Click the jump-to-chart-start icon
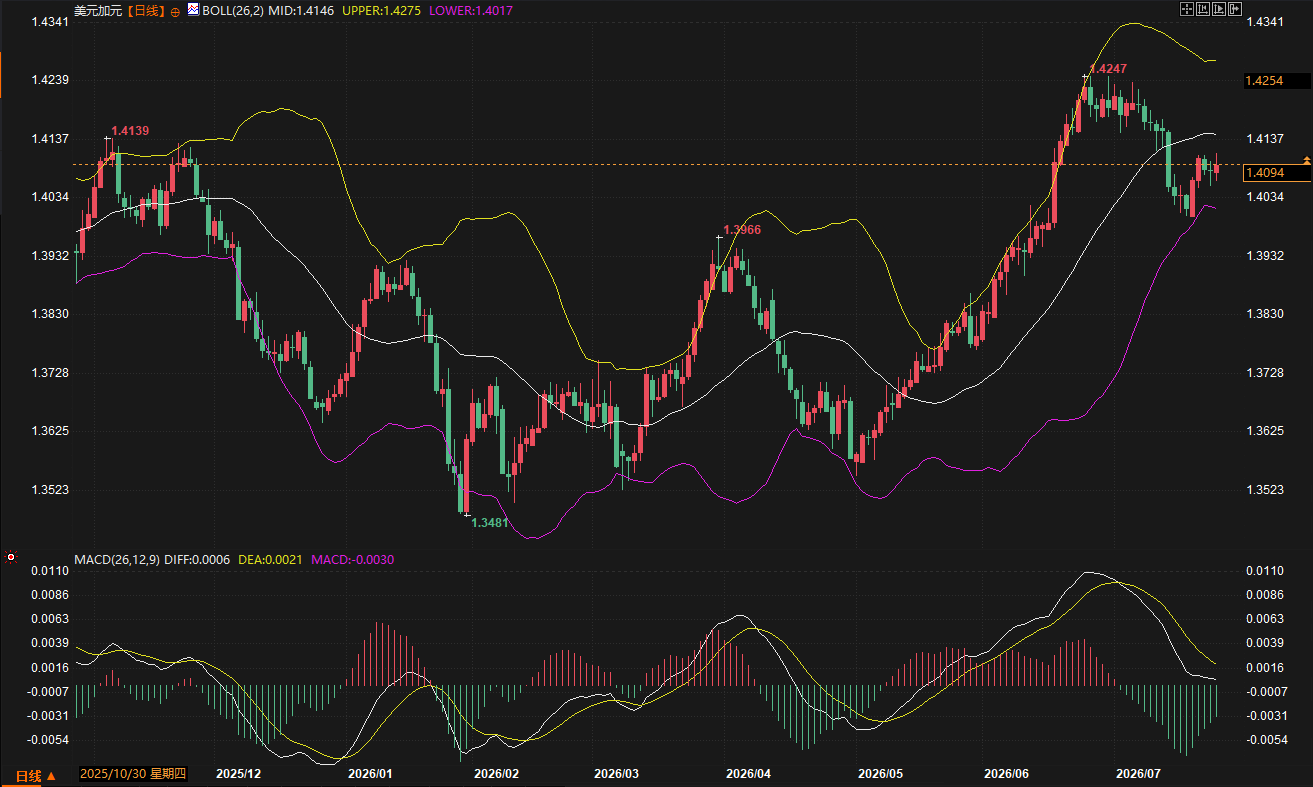This screenshot has height=787, width=1313. point(1203,9)
